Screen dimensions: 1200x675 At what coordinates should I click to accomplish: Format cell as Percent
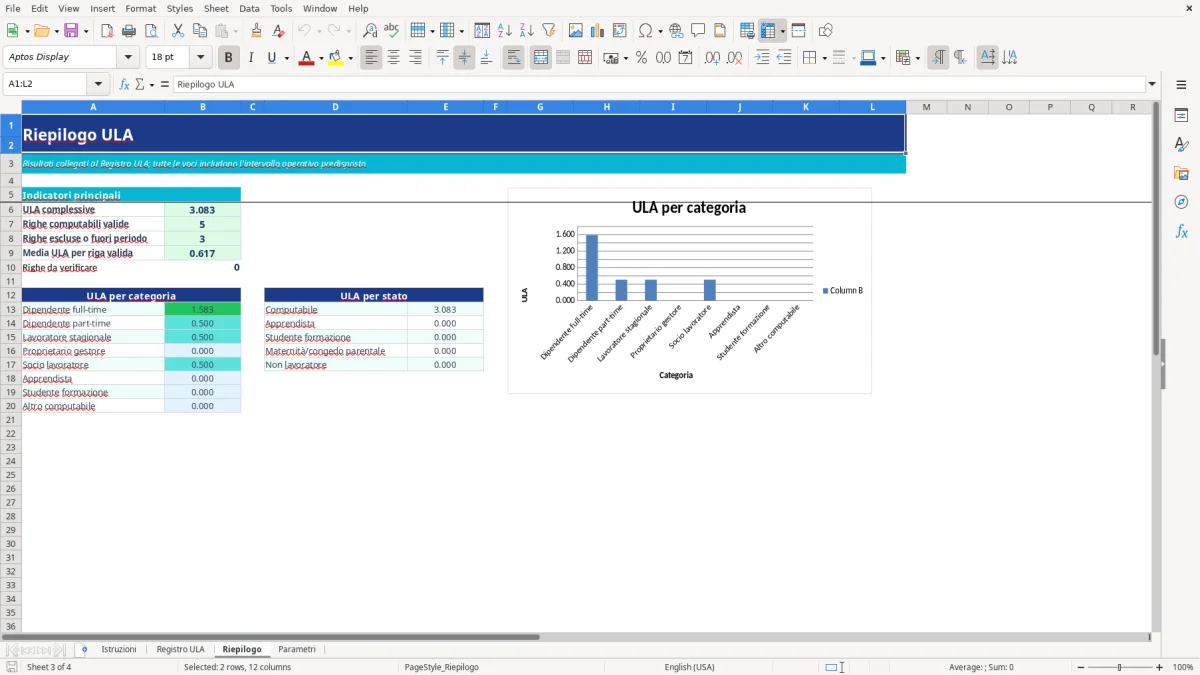coord(641,57)
